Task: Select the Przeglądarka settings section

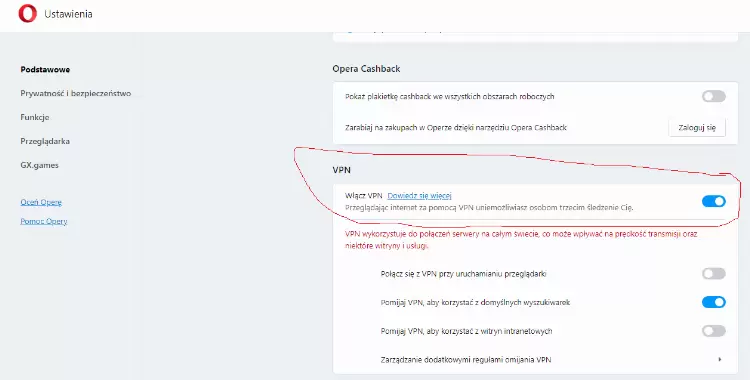Action: click(x=45, y=141)
